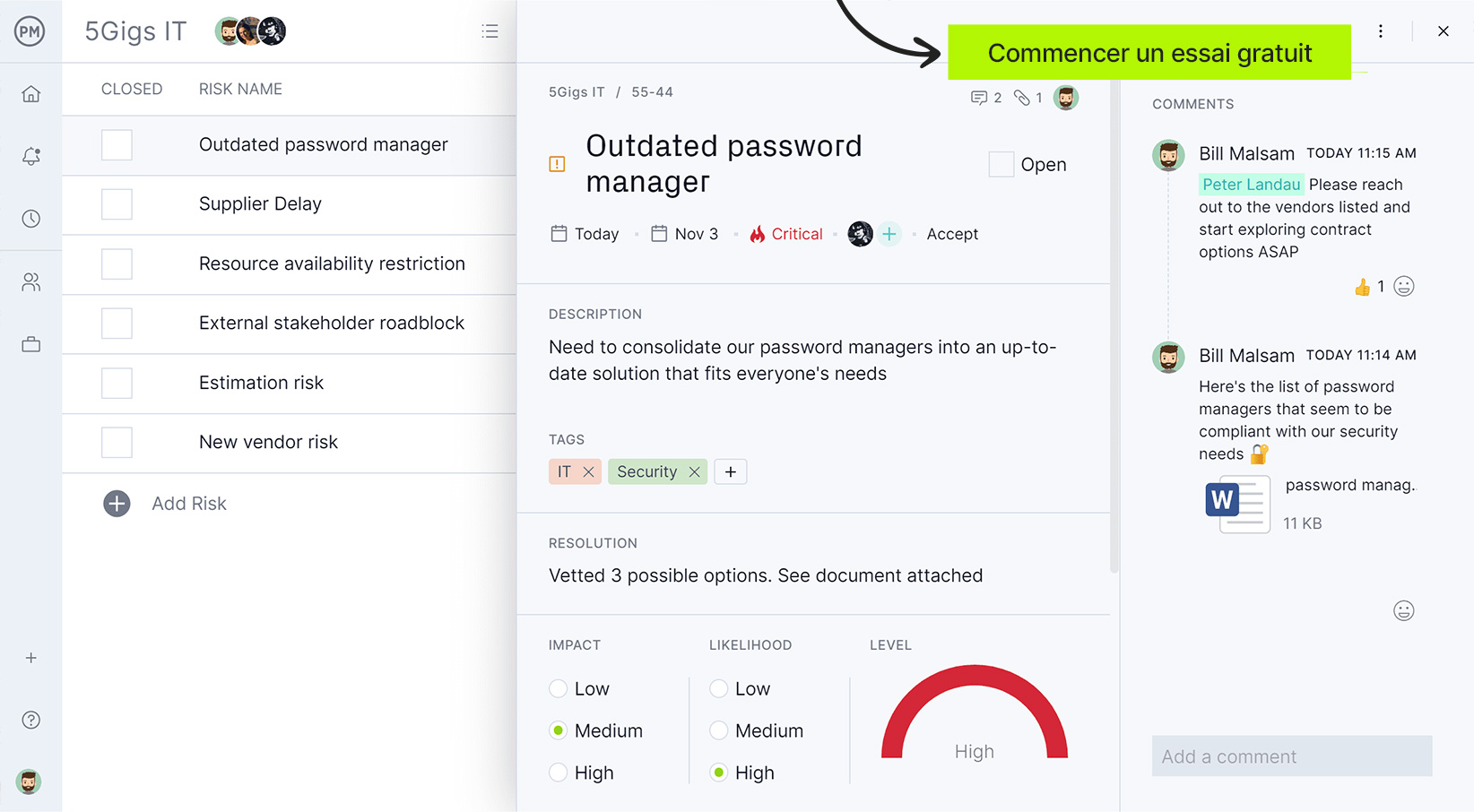Open the password manag. file name
Image resolution: width=1474 pixels, height=812 pixels.
click(x=1349, y=485)
